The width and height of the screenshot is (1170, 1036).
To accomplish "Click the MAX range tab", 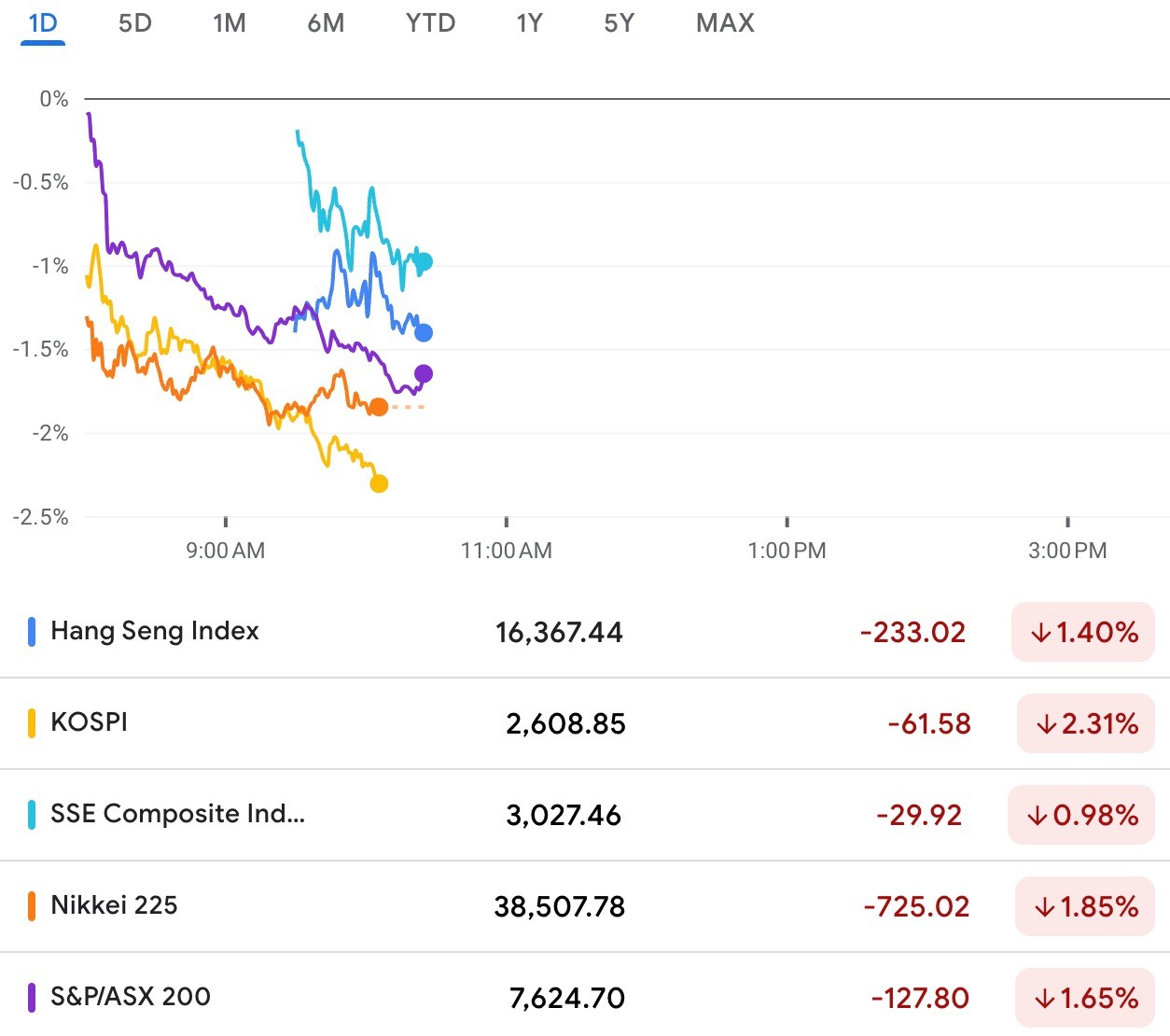I will point(725,23).
